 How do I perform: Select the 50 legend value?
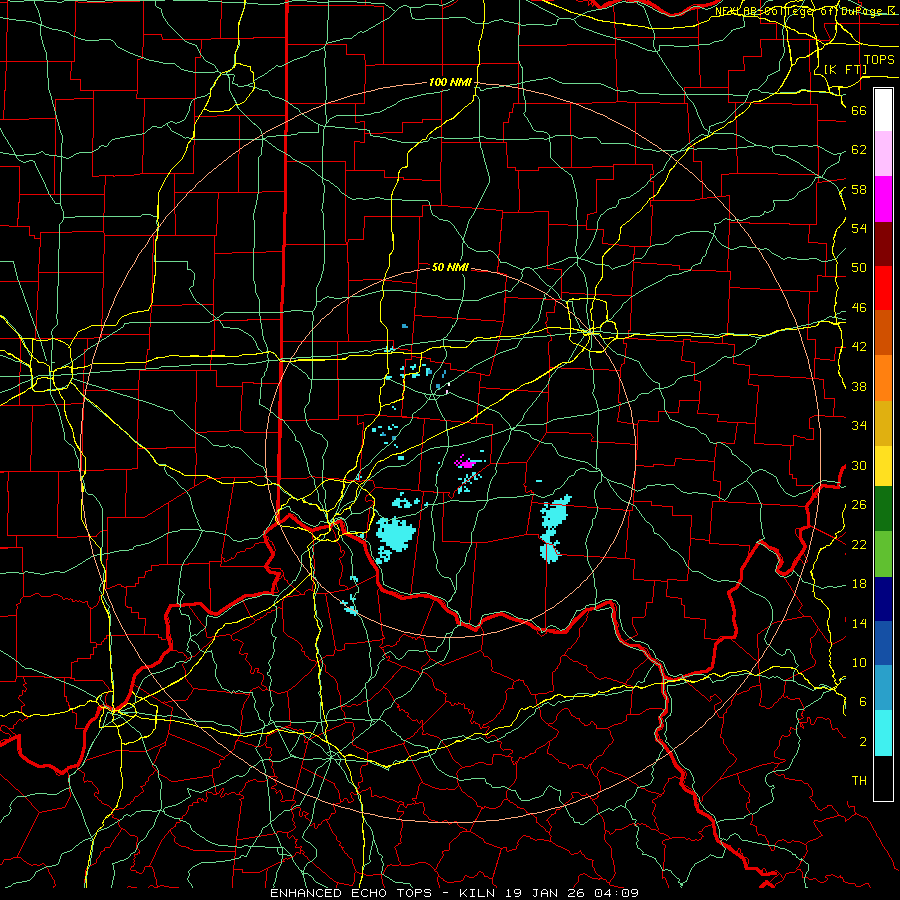(x=859, y=267)
